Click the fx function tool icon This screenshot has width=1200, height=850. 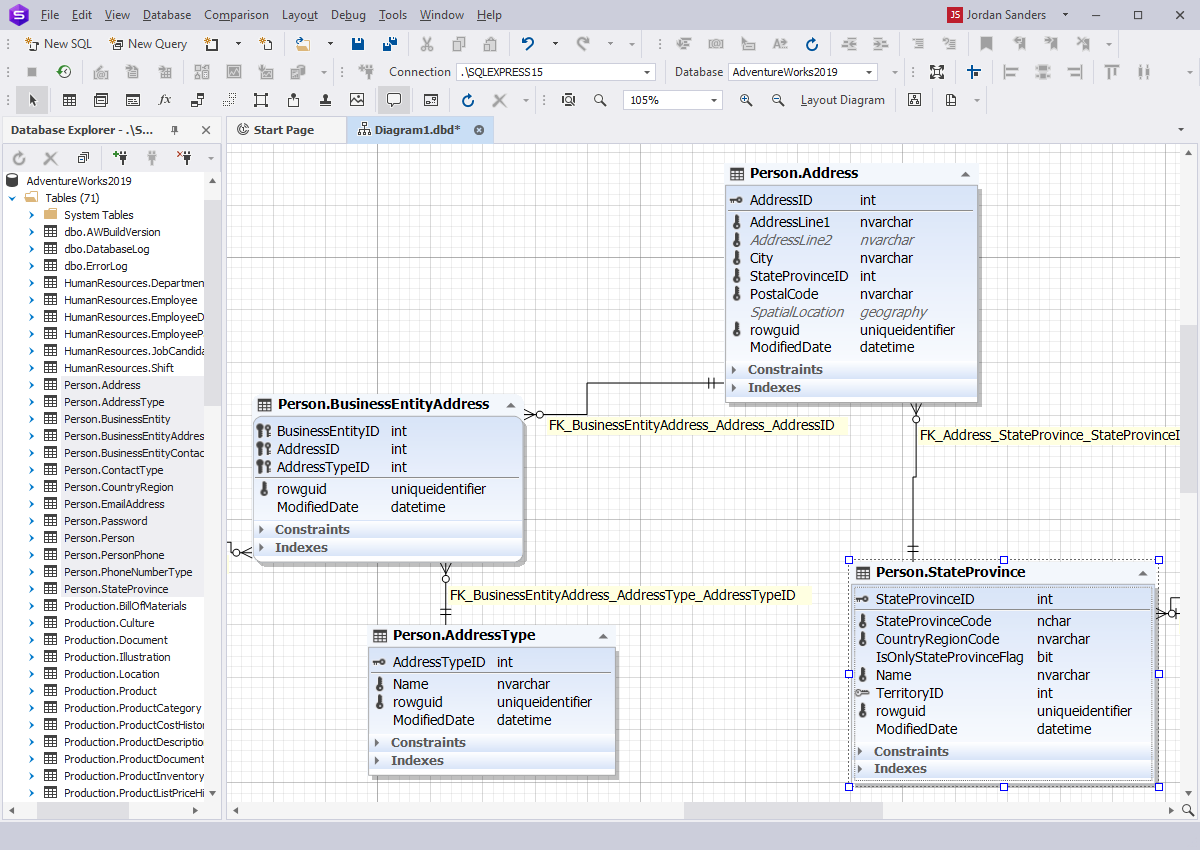[x=165, y=100]
